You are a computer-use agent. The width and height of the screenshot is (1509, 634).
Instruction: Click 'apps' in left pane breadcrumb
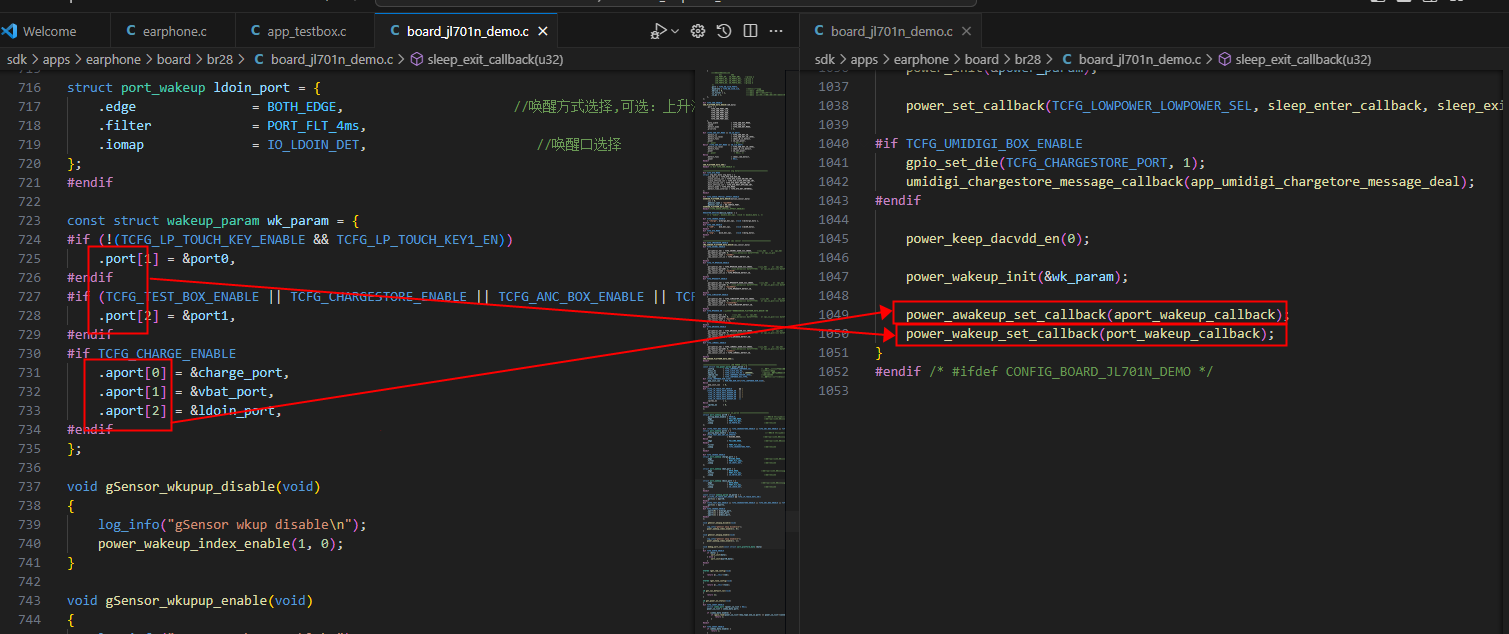[56, 59]
